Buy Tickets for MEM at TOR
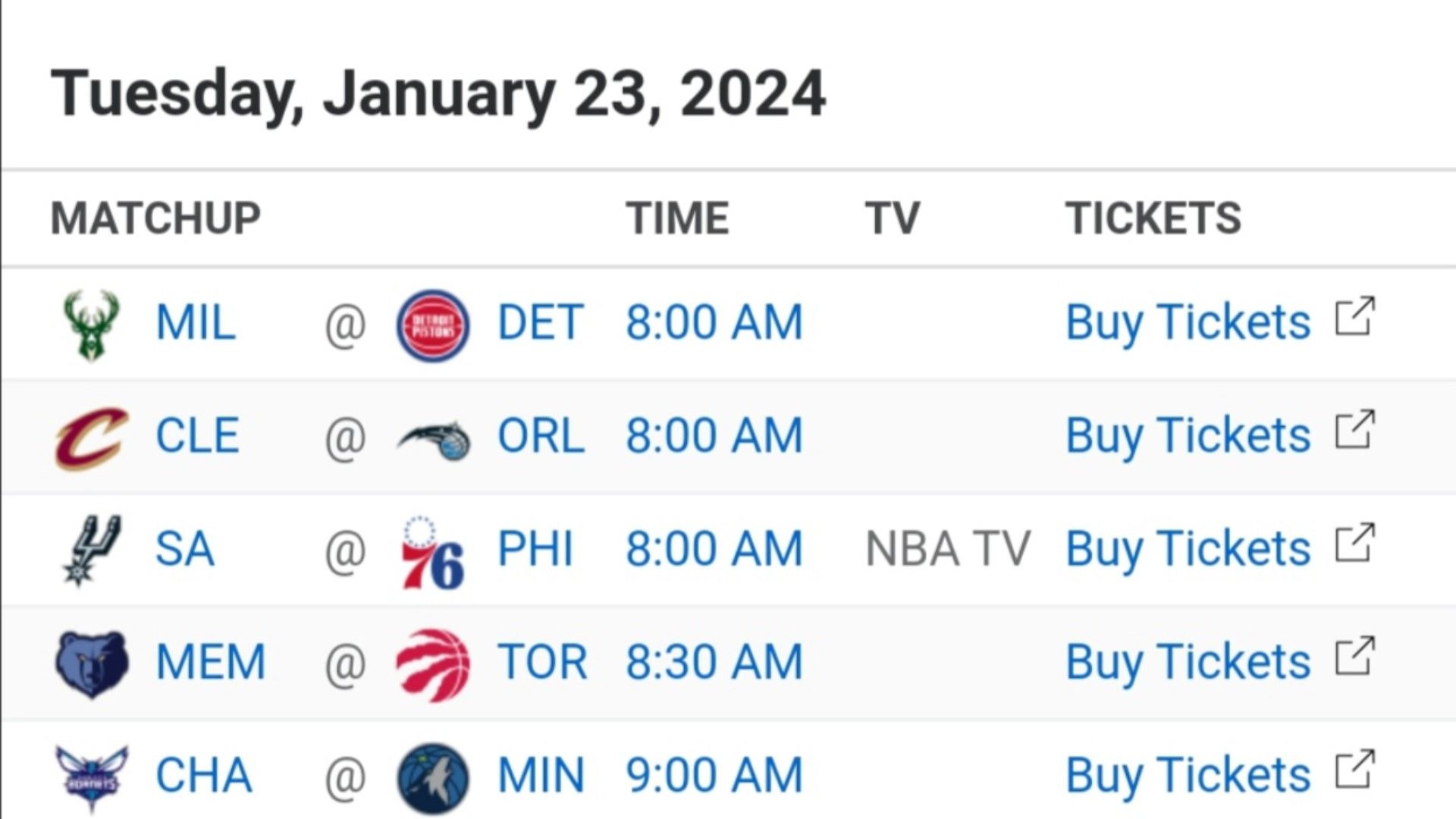The image size is (1456, 819). click(1188, 664)
